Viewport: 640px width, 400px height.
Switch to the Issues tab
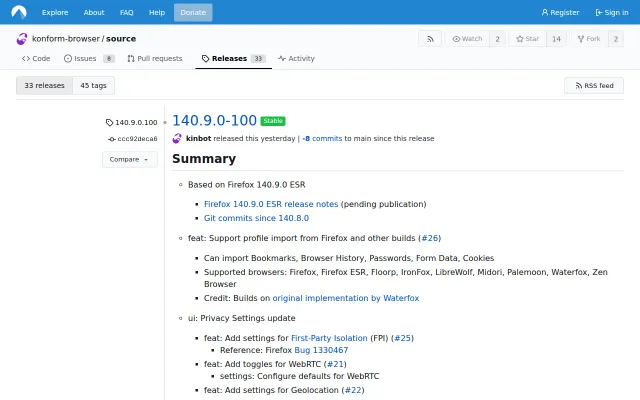pos(89,58)
